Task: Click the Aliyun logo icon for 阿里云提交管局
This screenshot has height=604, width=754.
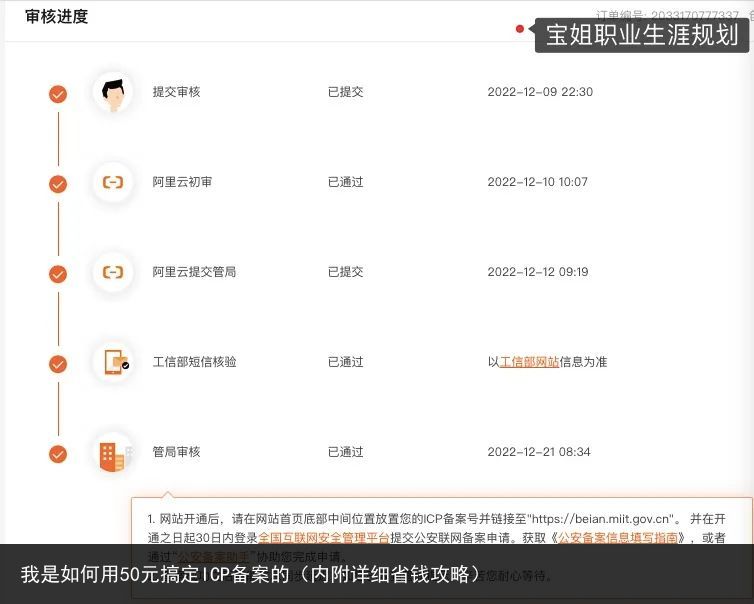Action: tap(113, 272)
